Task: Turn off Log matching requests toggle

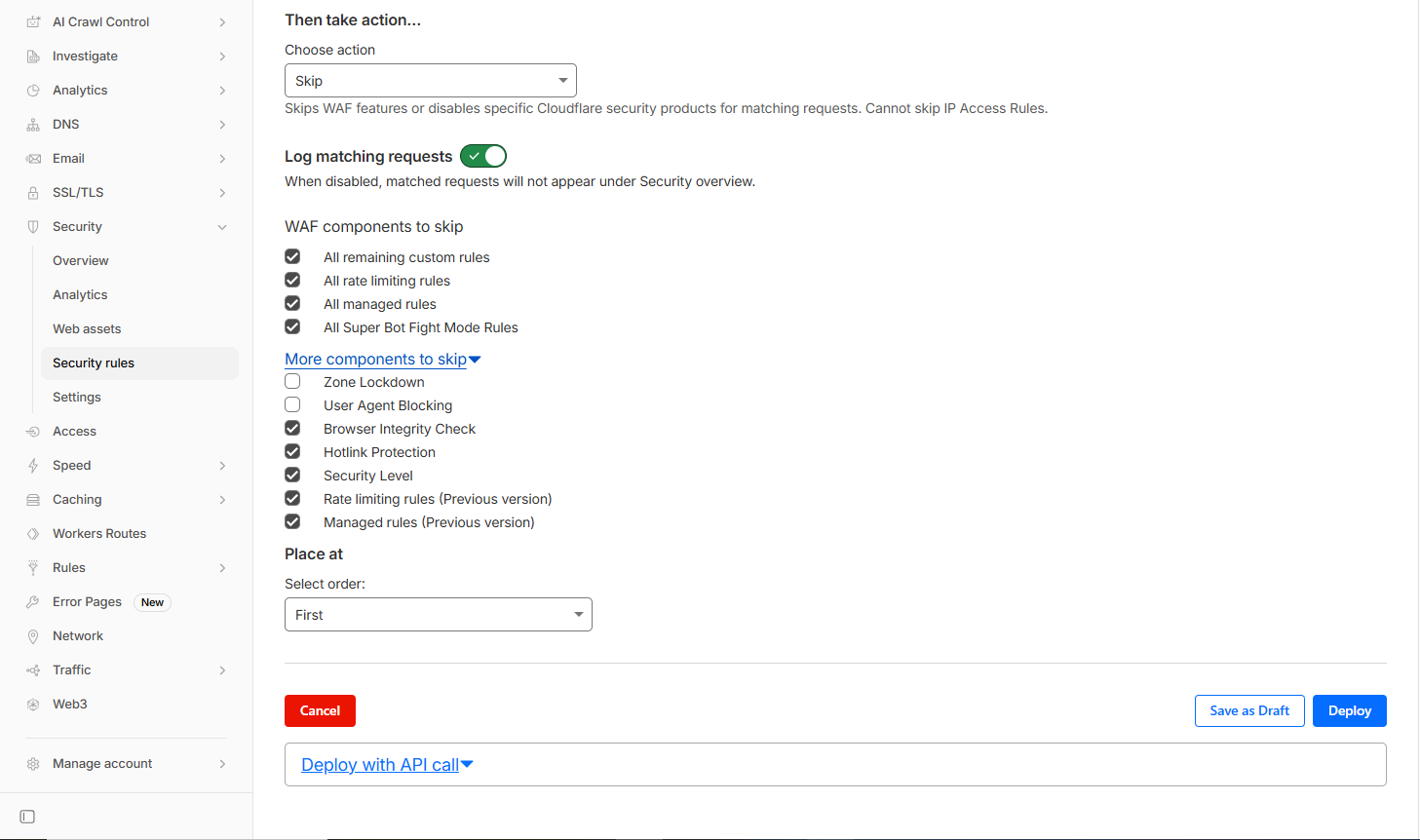Action: 483,156
